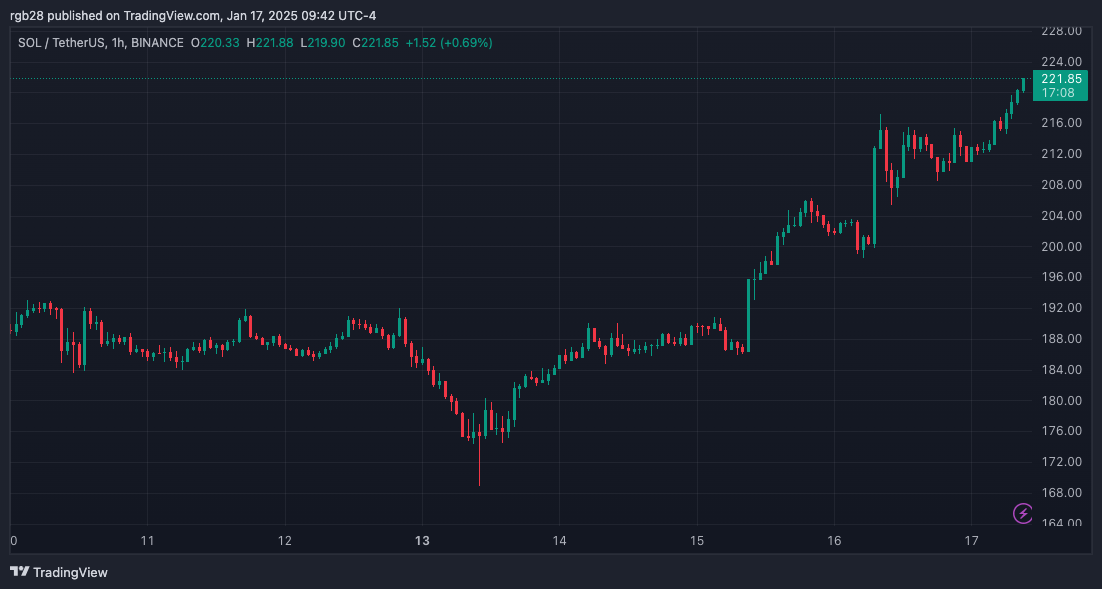Click the 17:08 candle countdown timer
The width and height of the screenshot is (1102, 589).
(x=1058, y=93)
